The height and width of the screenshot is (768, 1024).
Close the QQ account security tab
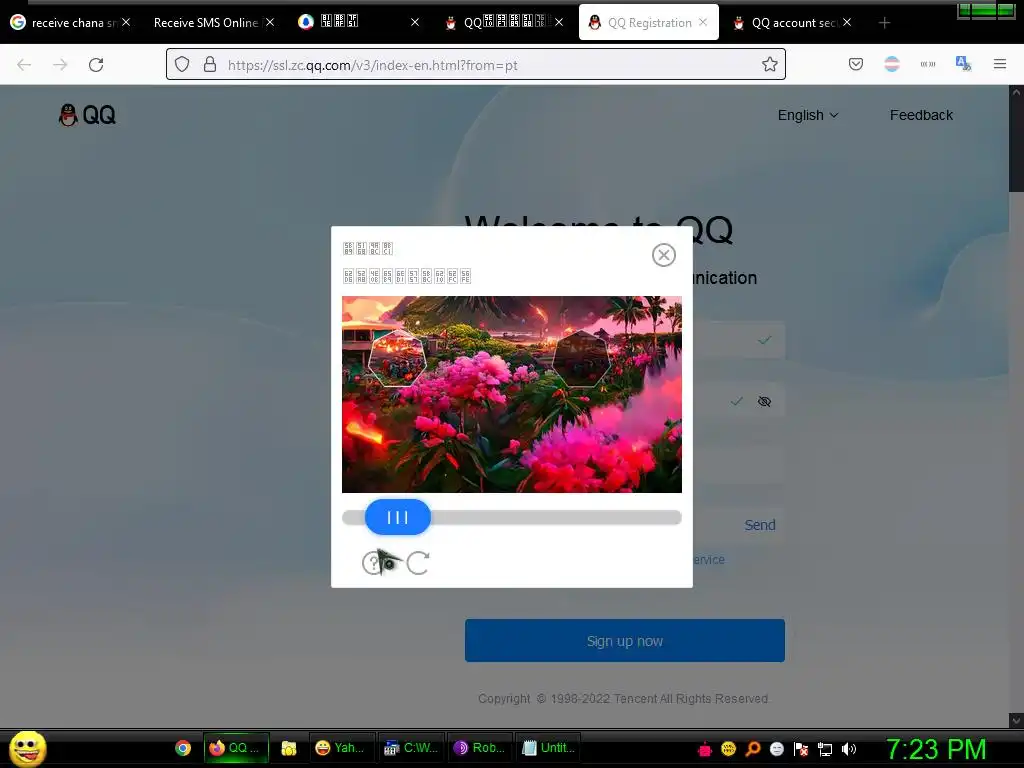click(x=847, y=22)
